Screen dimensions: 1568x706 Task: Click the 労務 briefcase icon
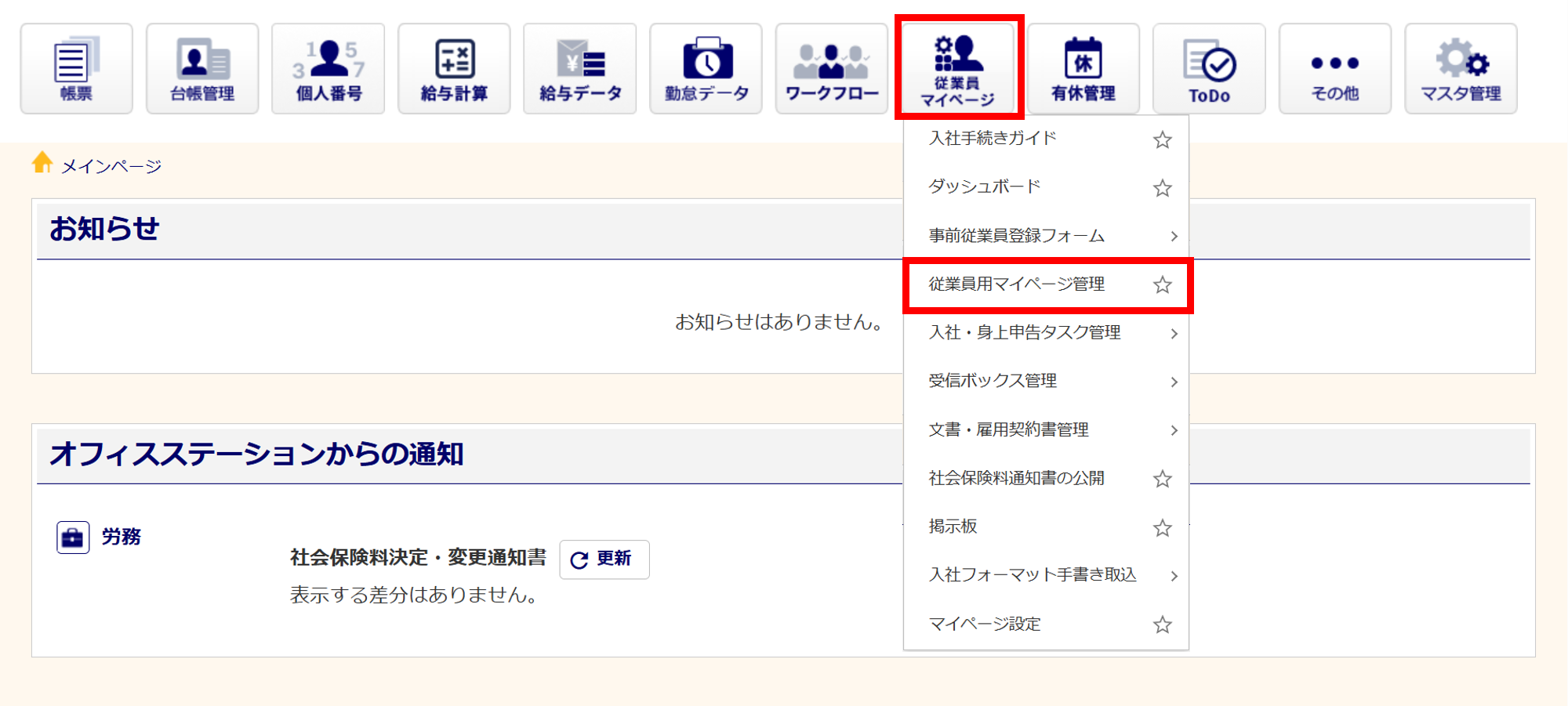pos(73,538)
